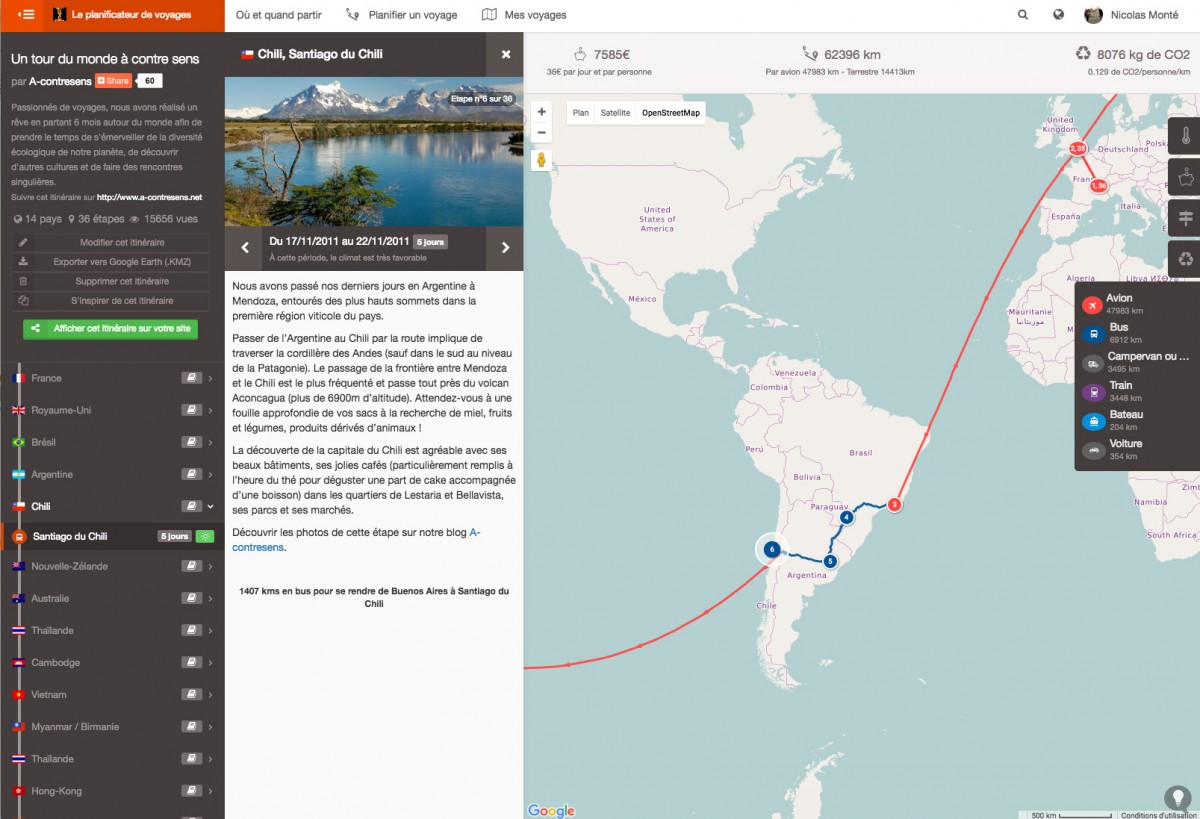Click red map marker 1,36 in France
The width and height of the screenshot is (1200, 819).
click(x=1098, y=186)
